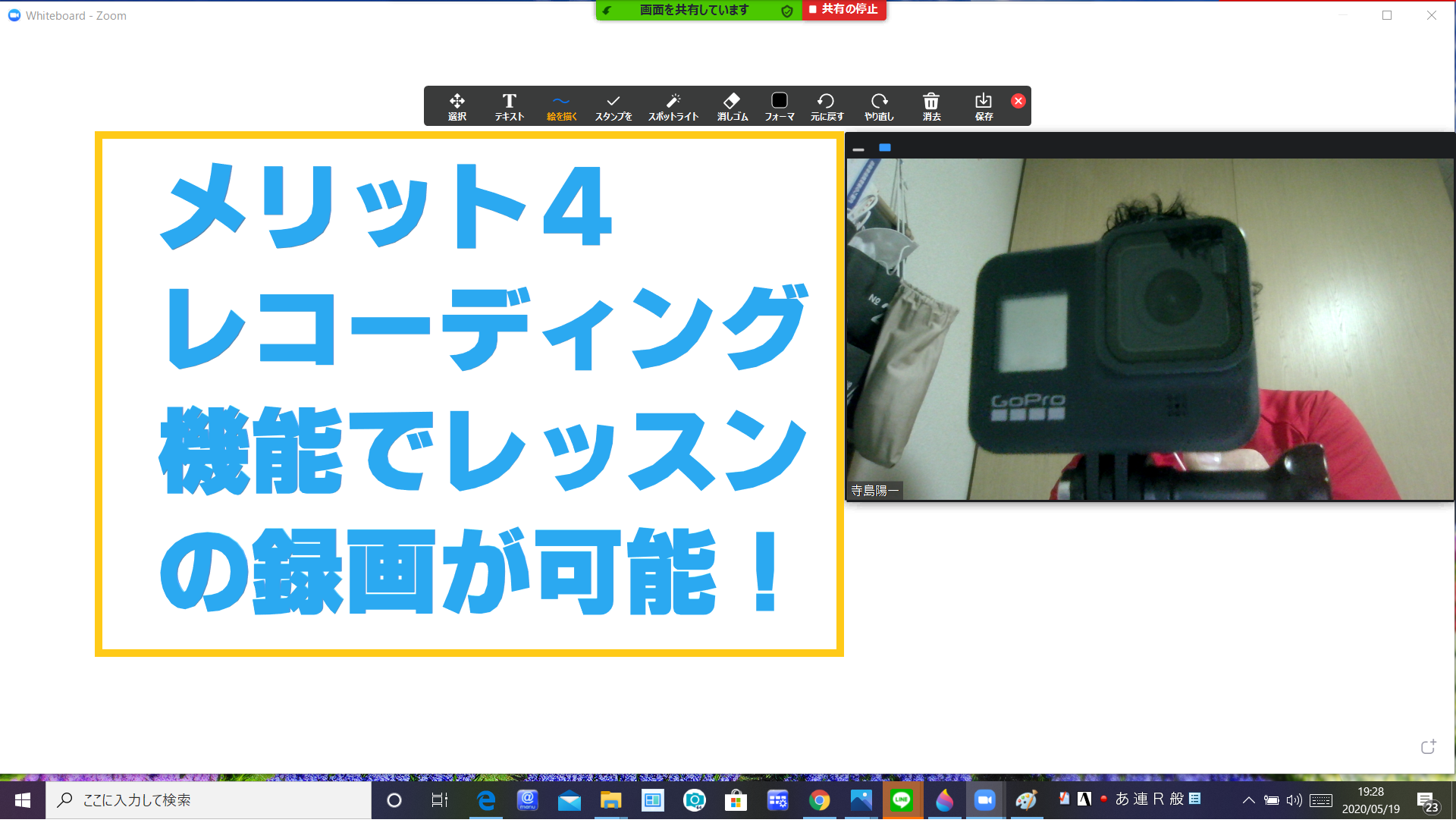Stop sharing with 共有の停止 button
This screenshot has height=826, width=1456.
point(843,10)
